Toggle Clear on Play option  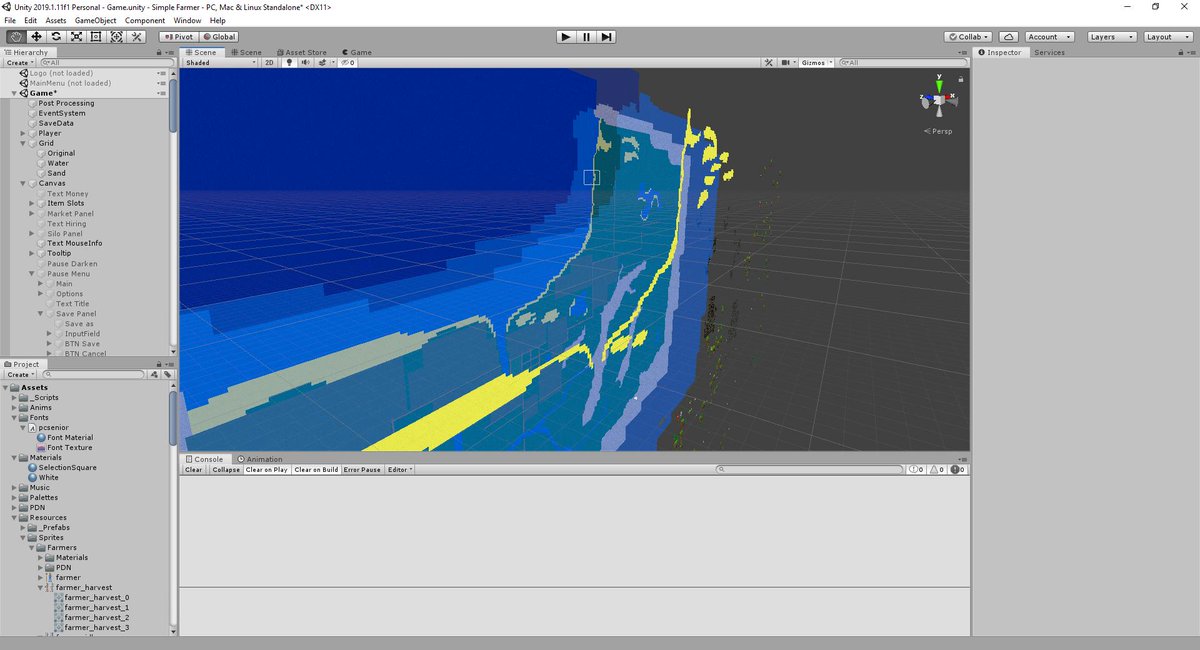(x=267, y=470)
